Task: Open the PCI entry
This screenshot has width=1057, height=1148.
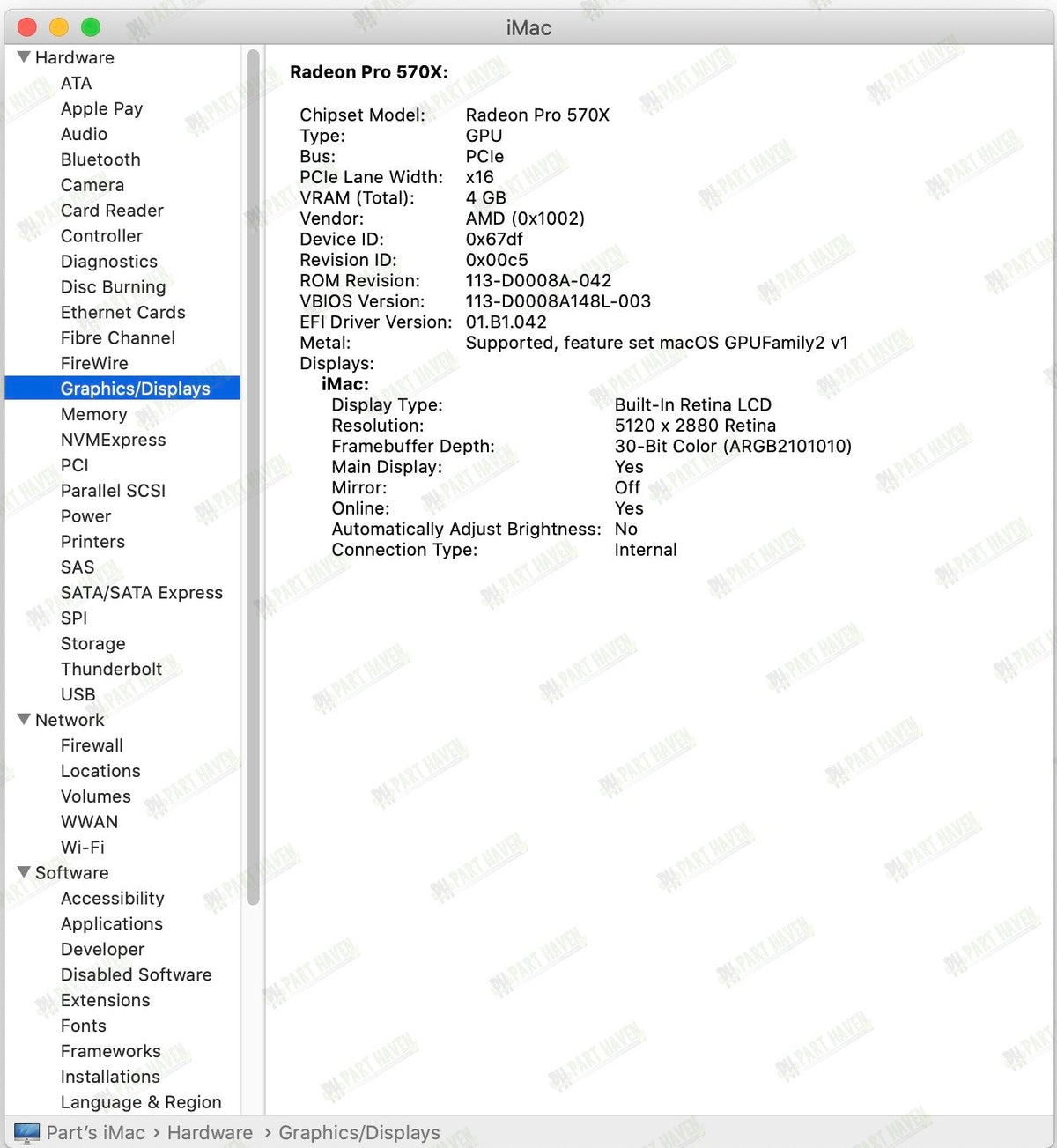Action: click(x=74, y=465)
